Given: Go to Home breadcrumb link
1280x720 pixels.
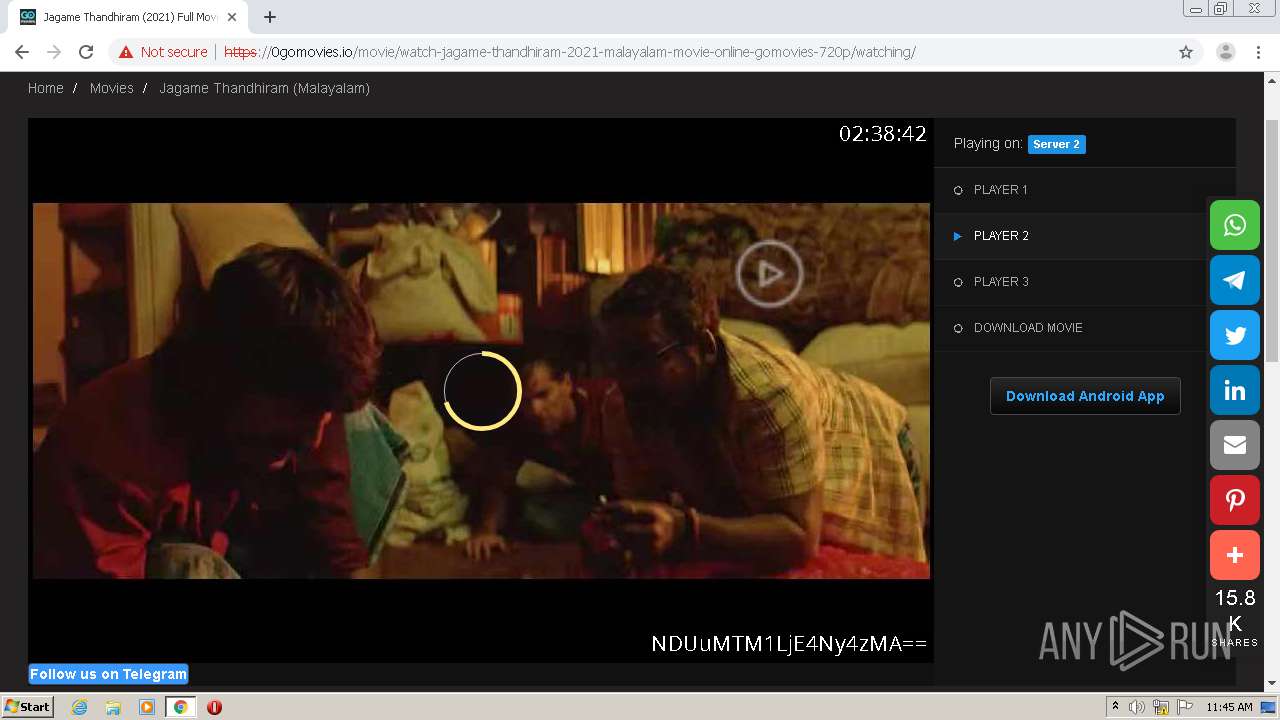Looking at the screenshot, I should tap(46, 88).
